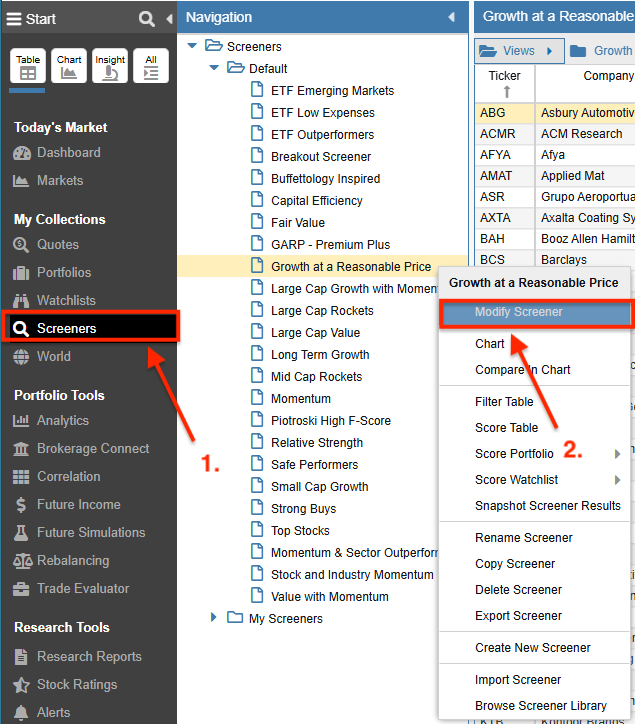Expand Score Portfolio submenu arrow

617,454
